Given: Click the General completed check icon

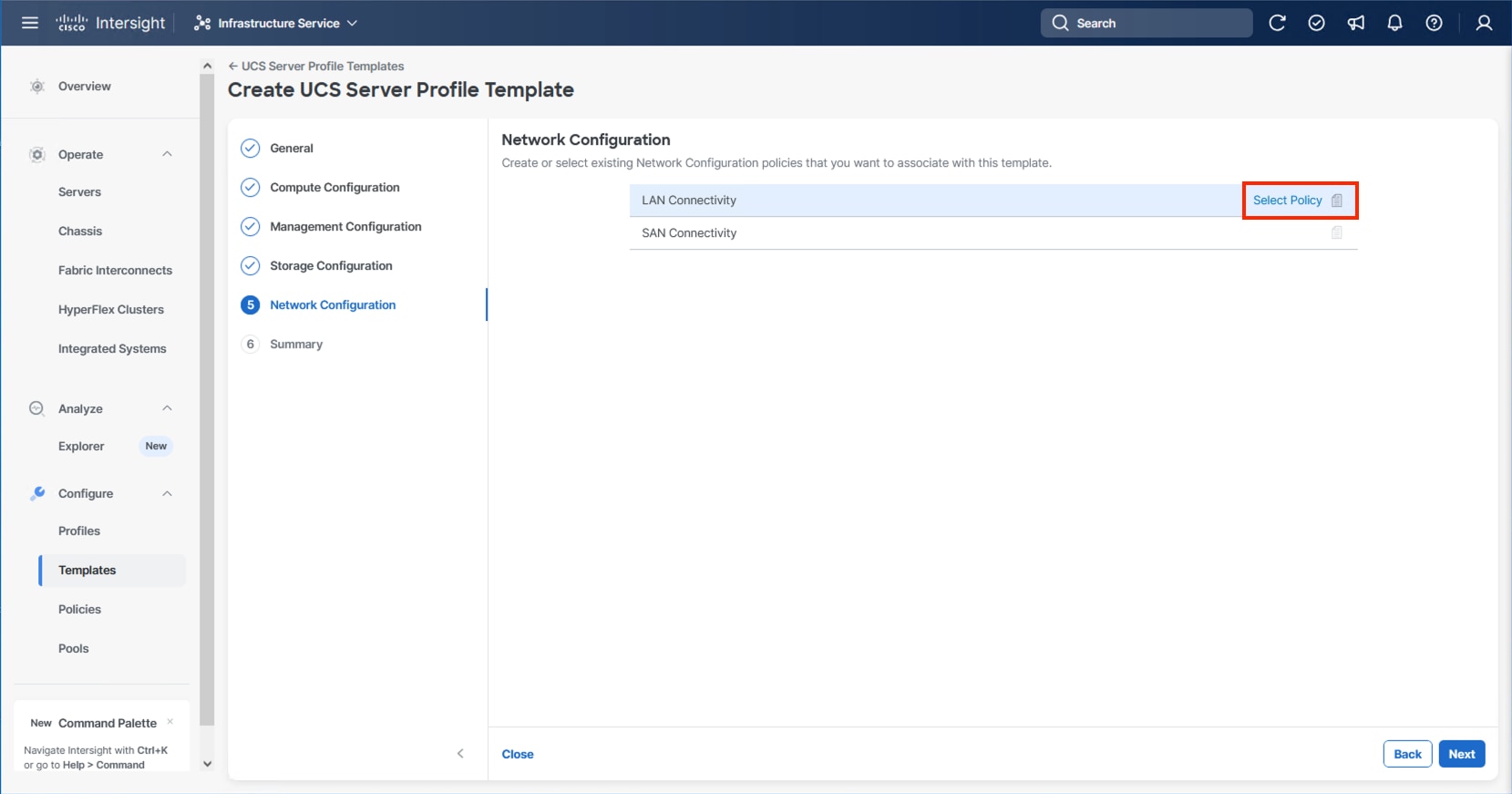Looking at the screenshot, I should (250, 149).
